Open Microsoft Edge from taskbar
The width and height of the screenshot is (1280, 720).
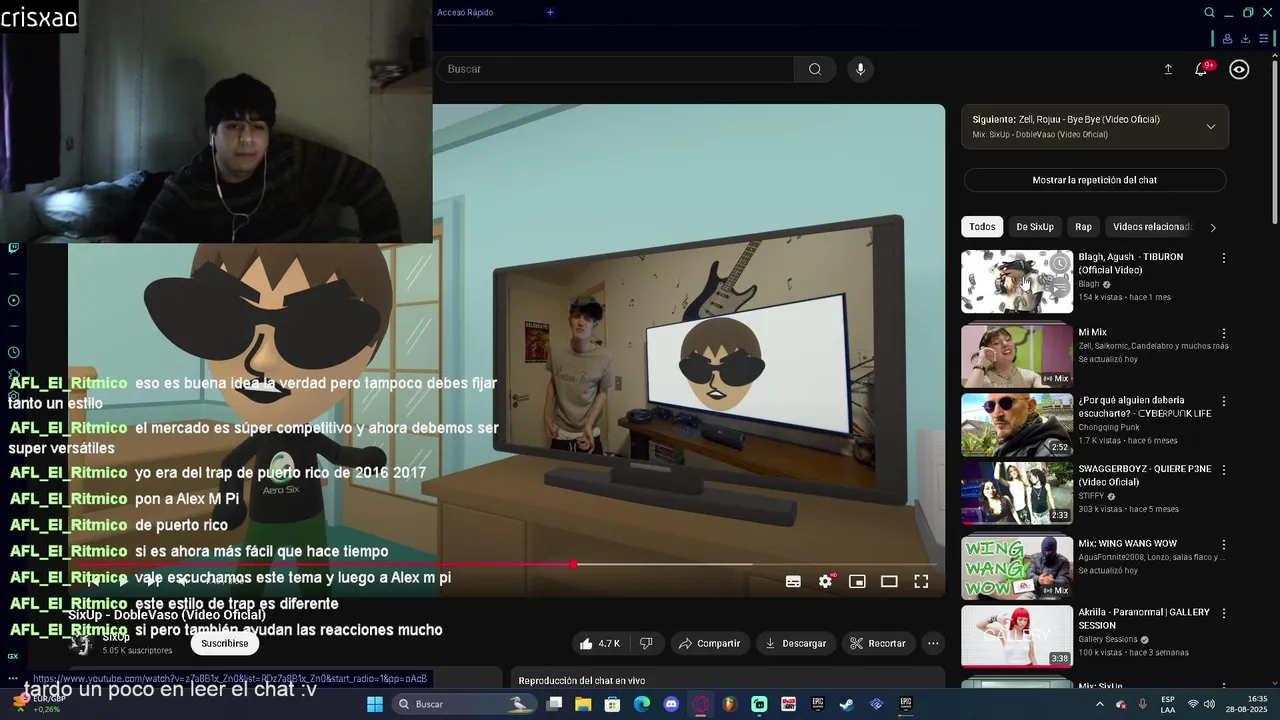tap(642, 704)
